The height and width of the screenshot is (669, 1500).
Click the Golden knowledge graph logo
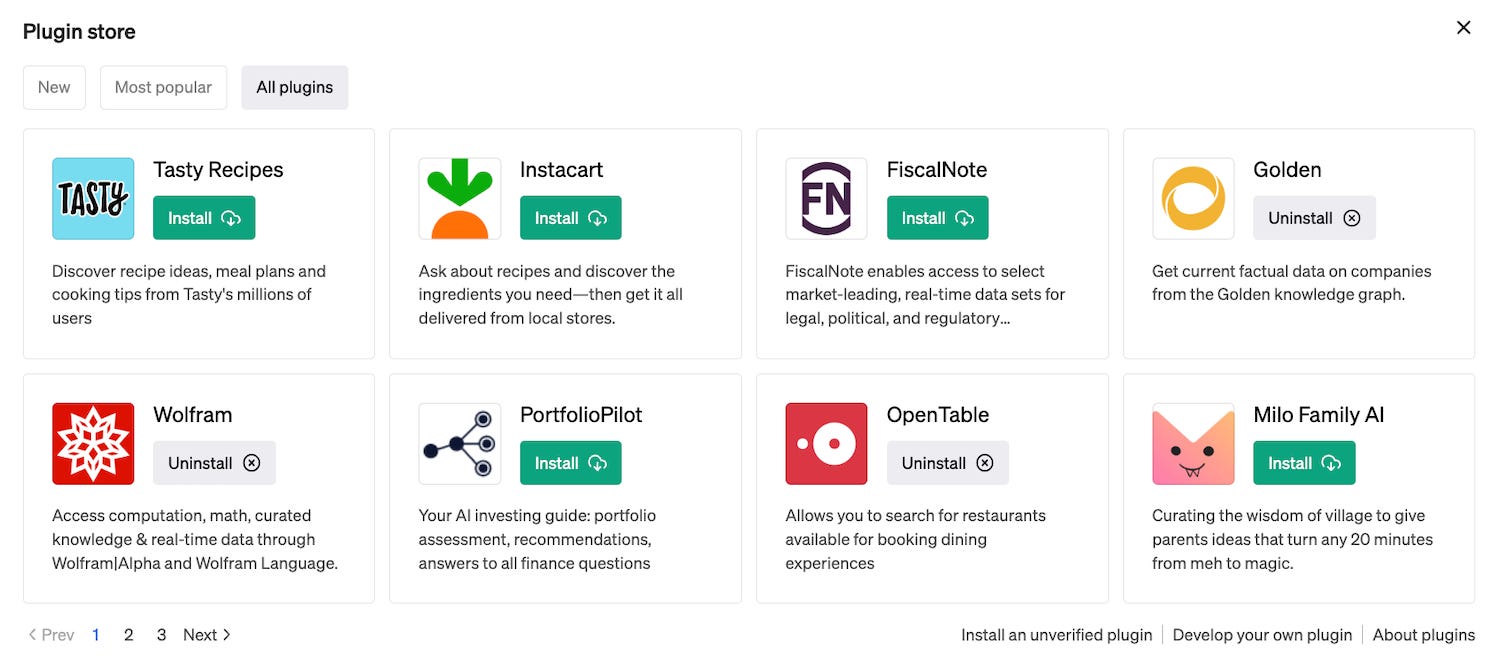[1193, 198]
